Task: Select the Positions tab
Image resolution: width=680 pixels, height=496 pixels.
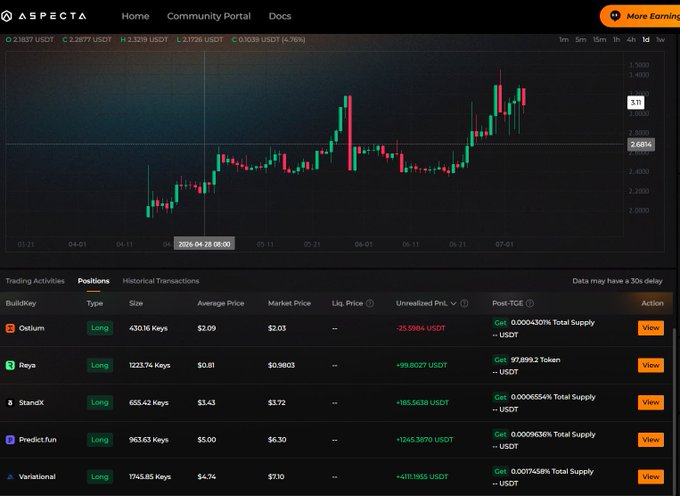Action: pyautogui.click(x=94, y=281)
